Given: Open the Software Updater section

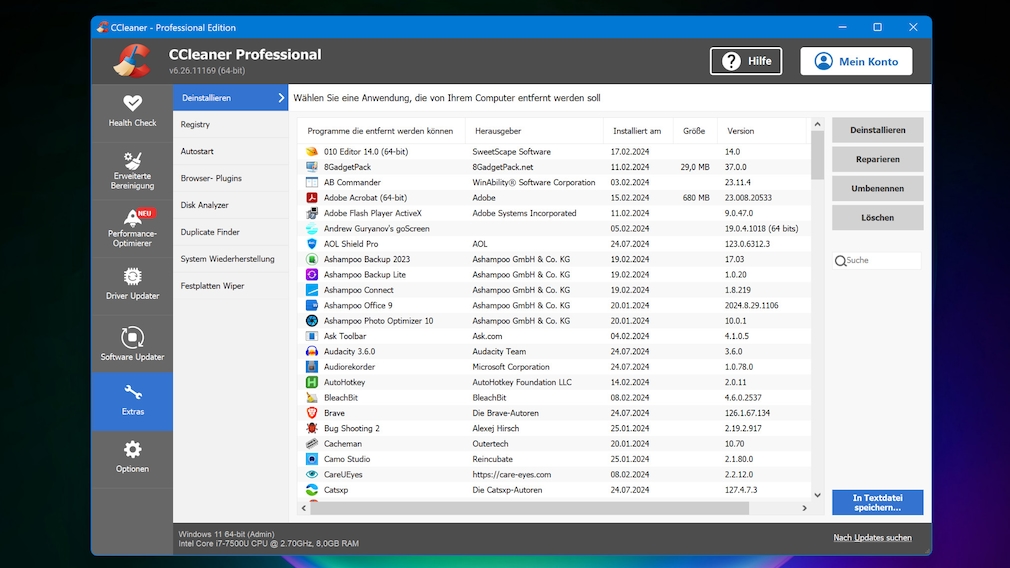Looking at the screenshot, I should tap(132, 345).
